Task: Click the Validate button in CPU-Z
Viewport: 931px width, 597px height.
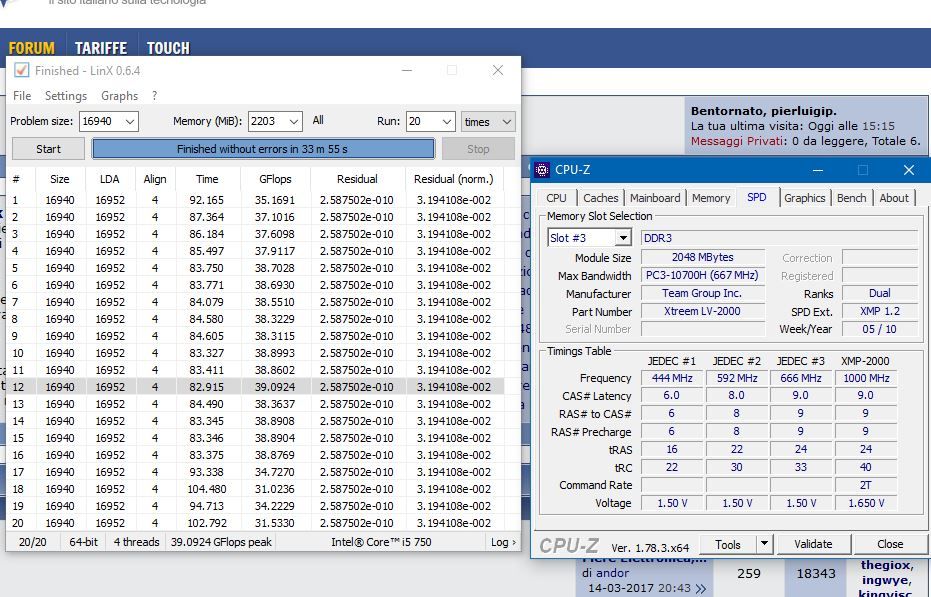Action: 812,544
